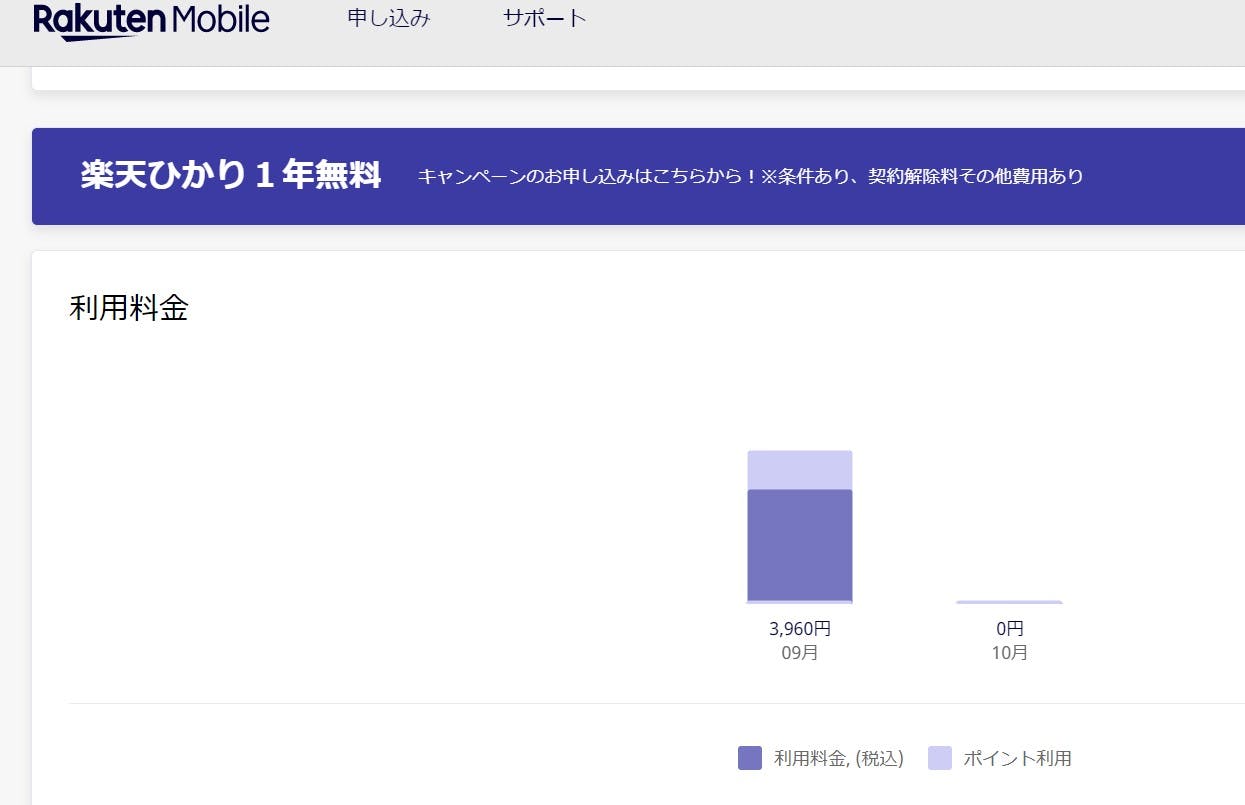
Task: Click the dark purple 利用料金 legend swatch
Action: click(x=749, y=758)
